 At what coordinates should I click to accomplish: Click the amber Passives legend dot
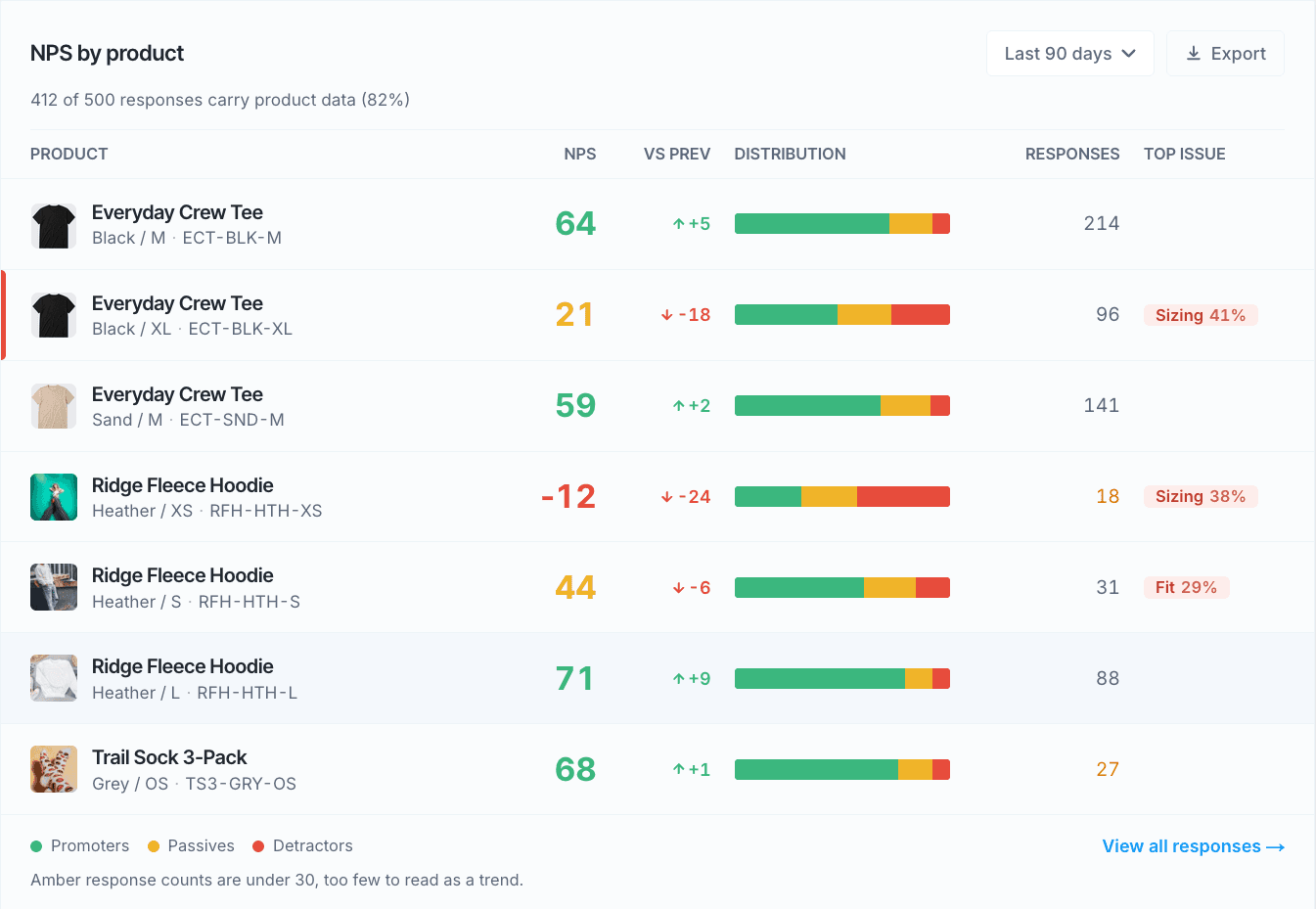[154, 846]
